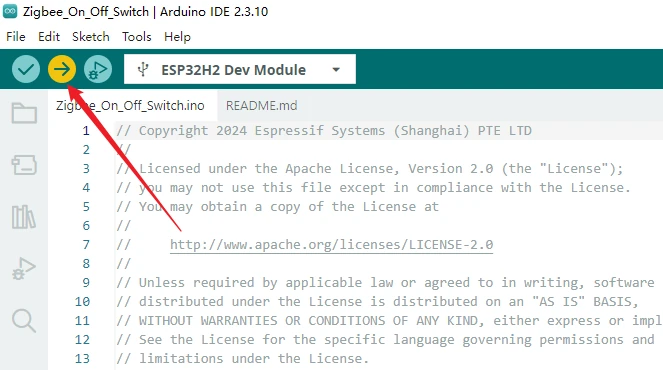Viewport: 663px width, 370px height.
Task: Click USB icon in board selector
Action: pyautogui.click(x=143, y=69)
